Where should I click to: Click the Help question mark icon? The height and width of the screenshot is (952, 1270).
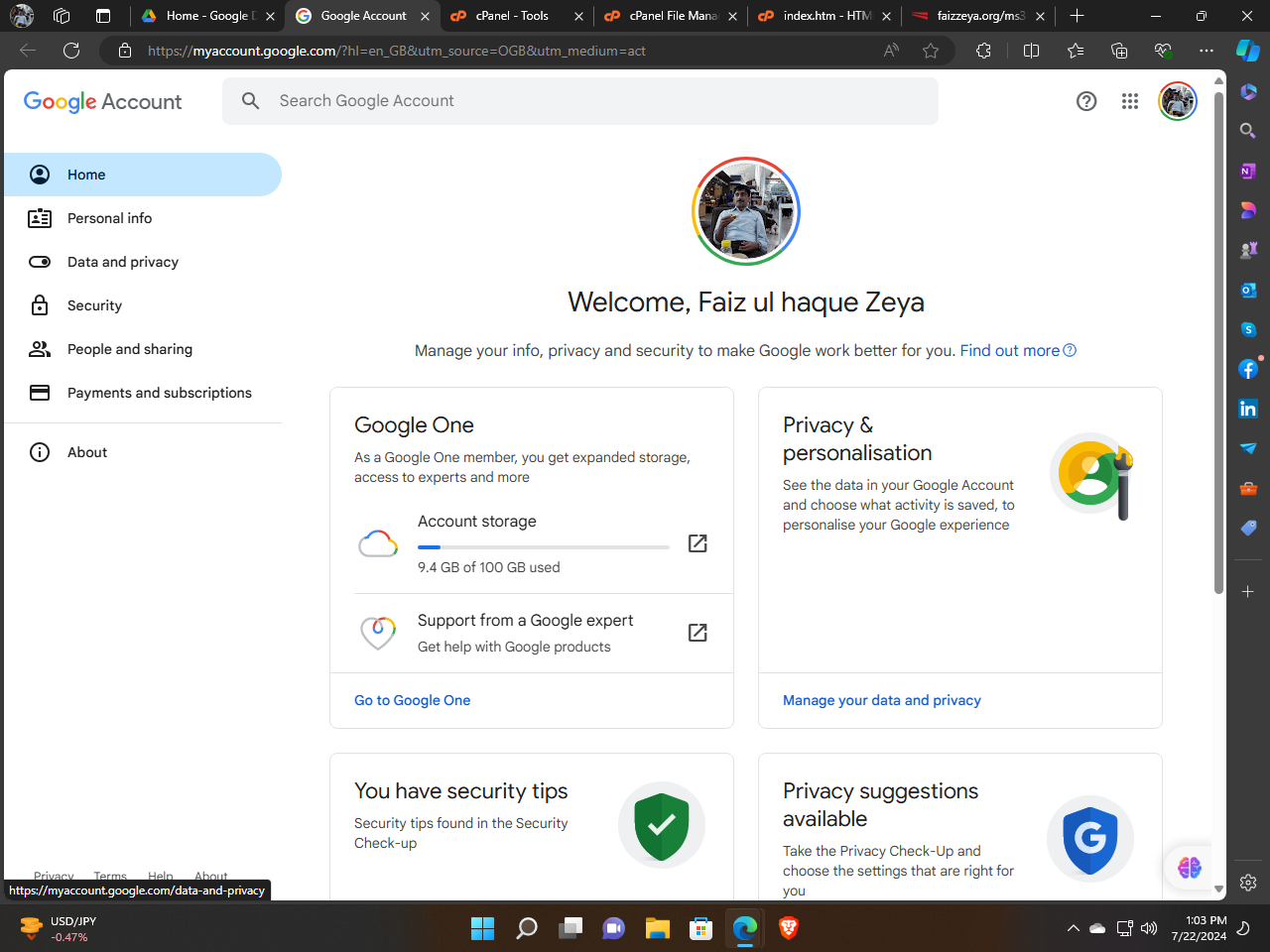[x=1086, y=101]
